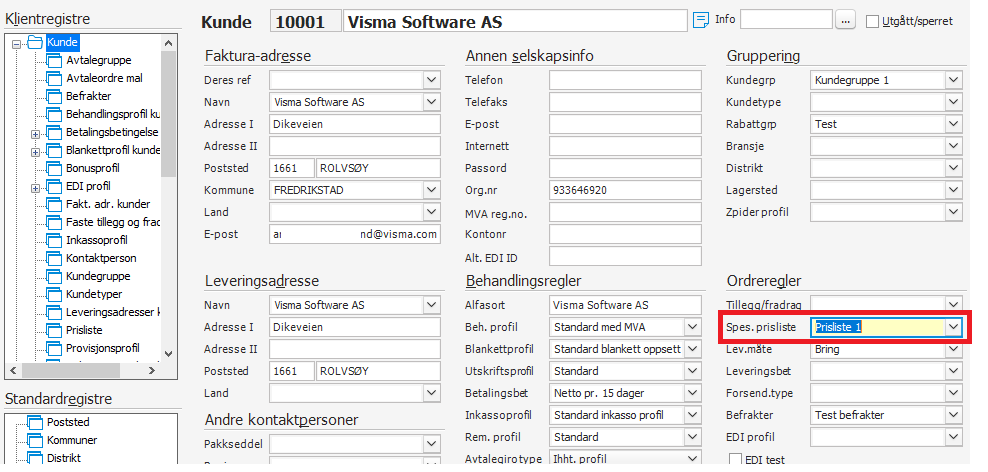Open the Utskriftsprofil dropdown
The height and width of the screenshot is (472, 988).
click(x=692, y=371)
